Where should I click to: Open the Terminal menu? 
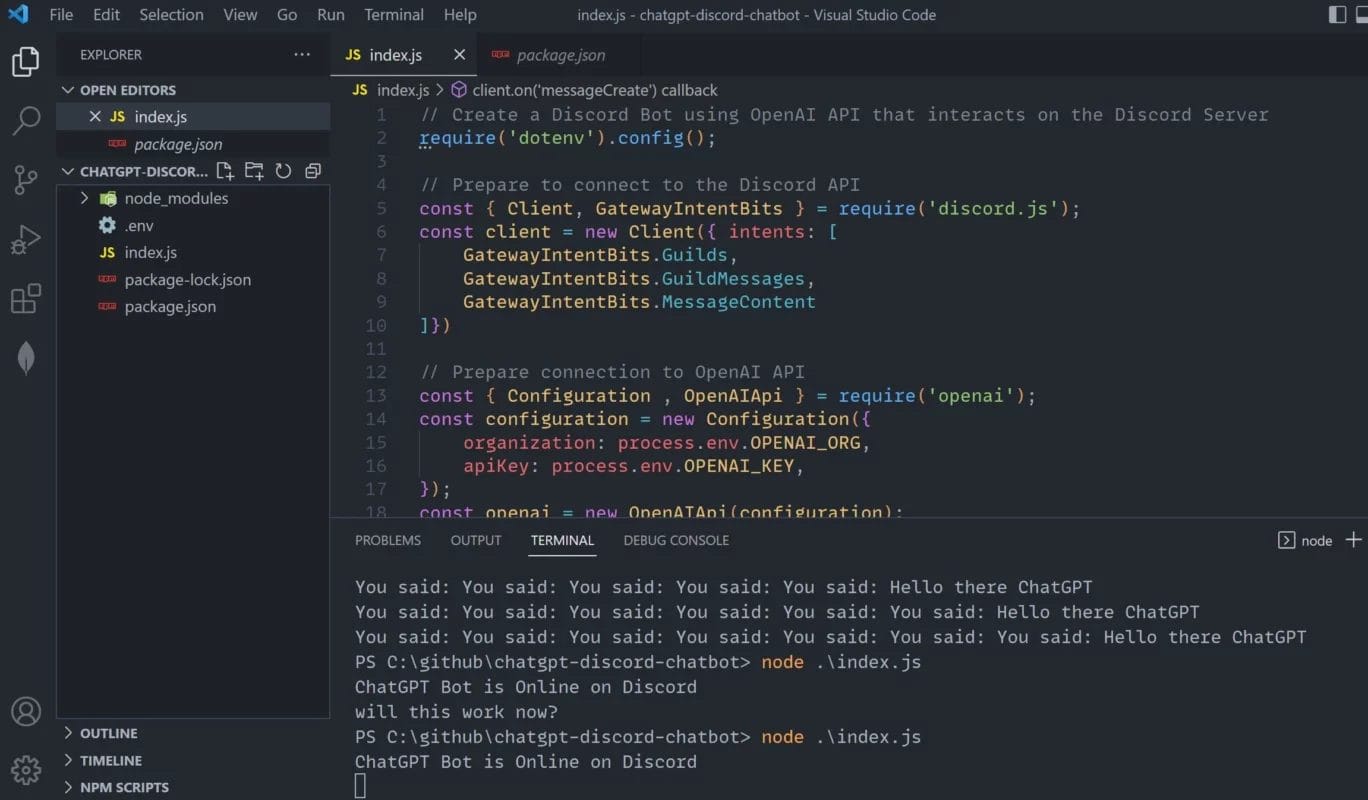(x=394, y=15)
